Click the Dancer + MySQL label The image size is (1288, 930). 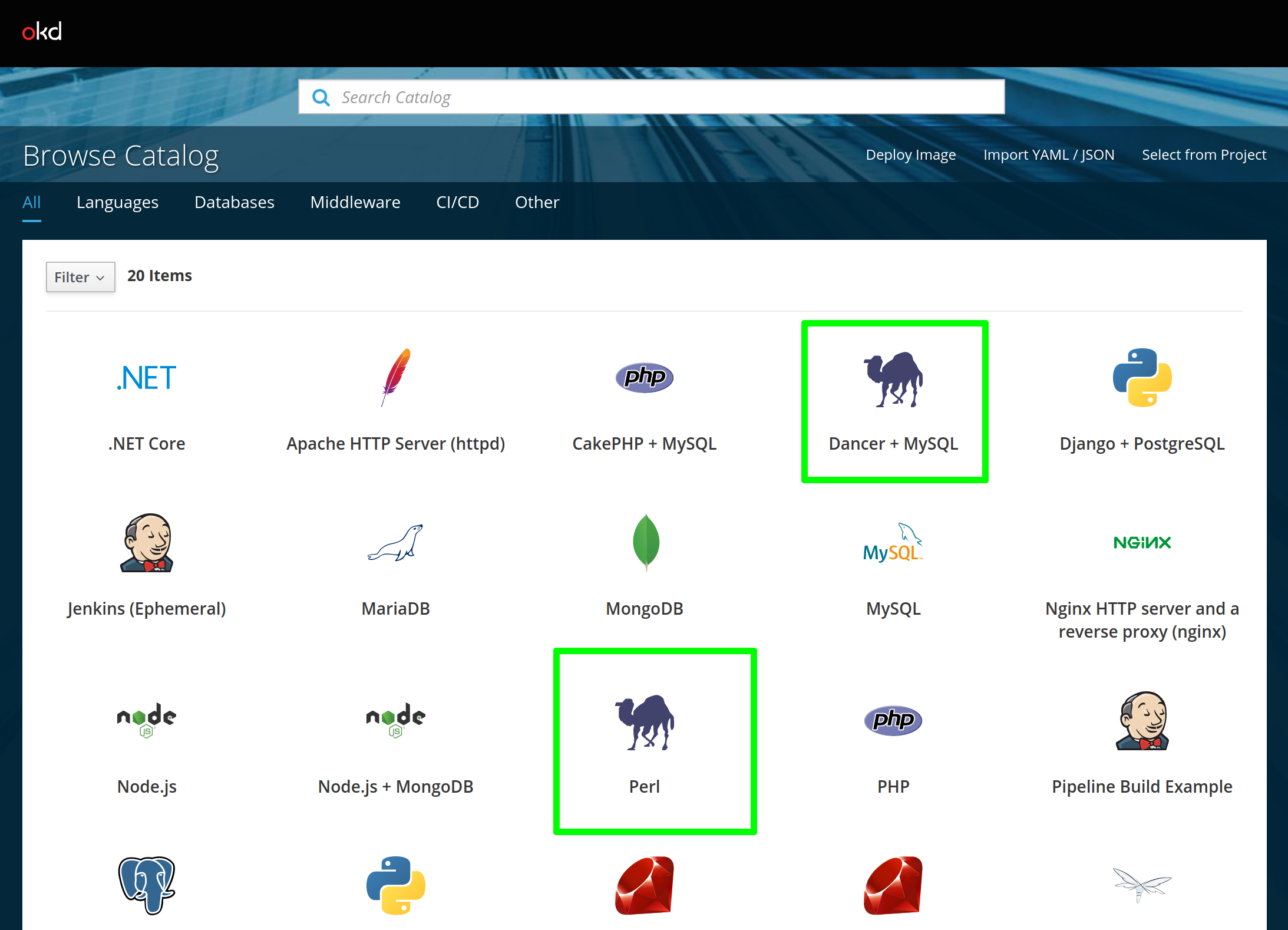pos(893,444)
